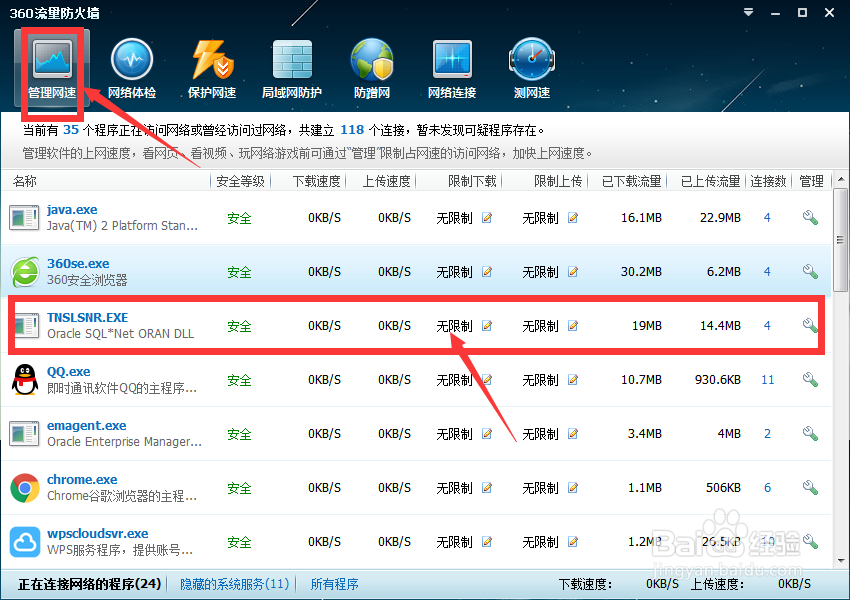Edit upload limit for chrome.exe
This screenshot has height=600, width=850.
pyautogui.click(x=573, y=488)
